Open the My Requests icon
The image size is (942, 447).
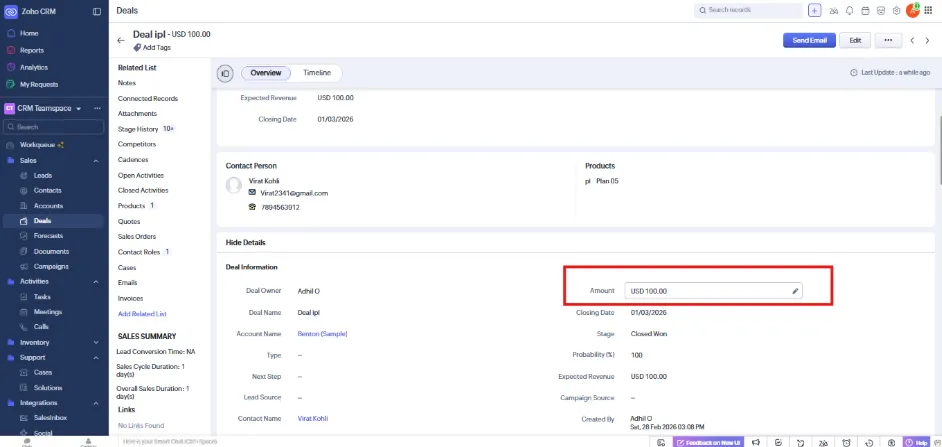pos(11,84)
